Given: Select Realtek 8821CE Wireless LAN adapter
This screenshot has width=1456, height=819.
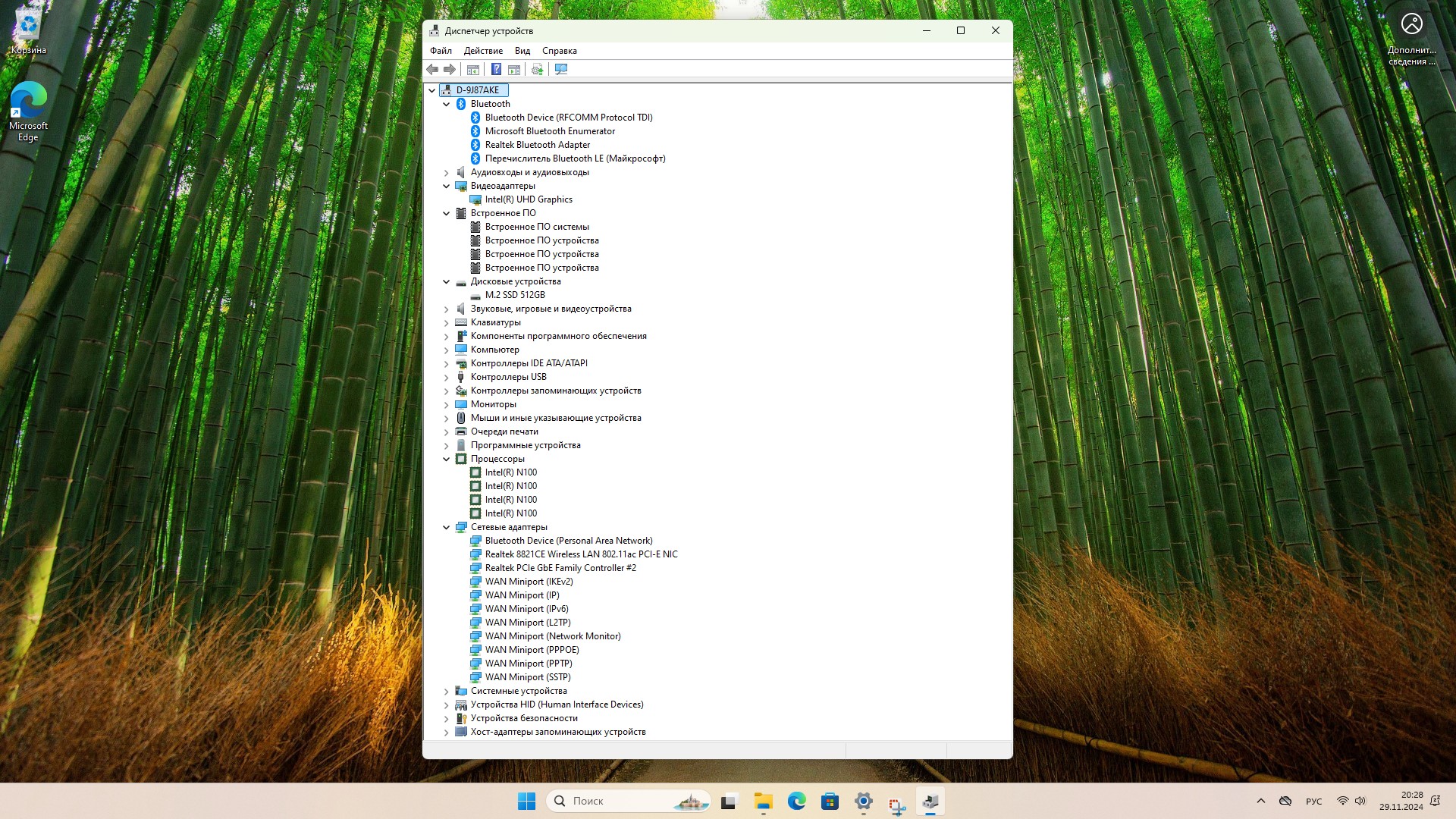Looking at the screenshot, I should (x=581, y=554).
